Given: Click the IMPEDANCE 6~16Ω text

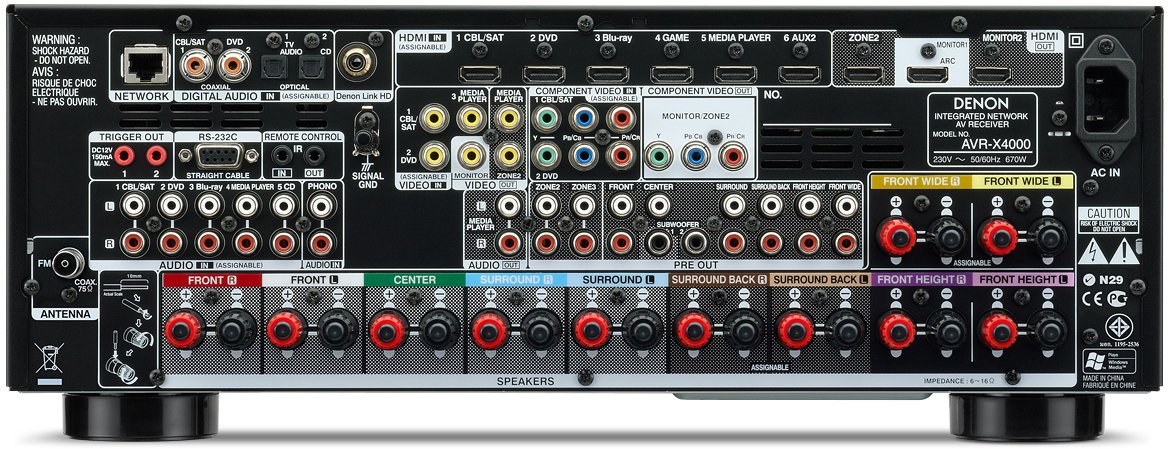Looking at the screenshot, I should [x=959, y=380].
